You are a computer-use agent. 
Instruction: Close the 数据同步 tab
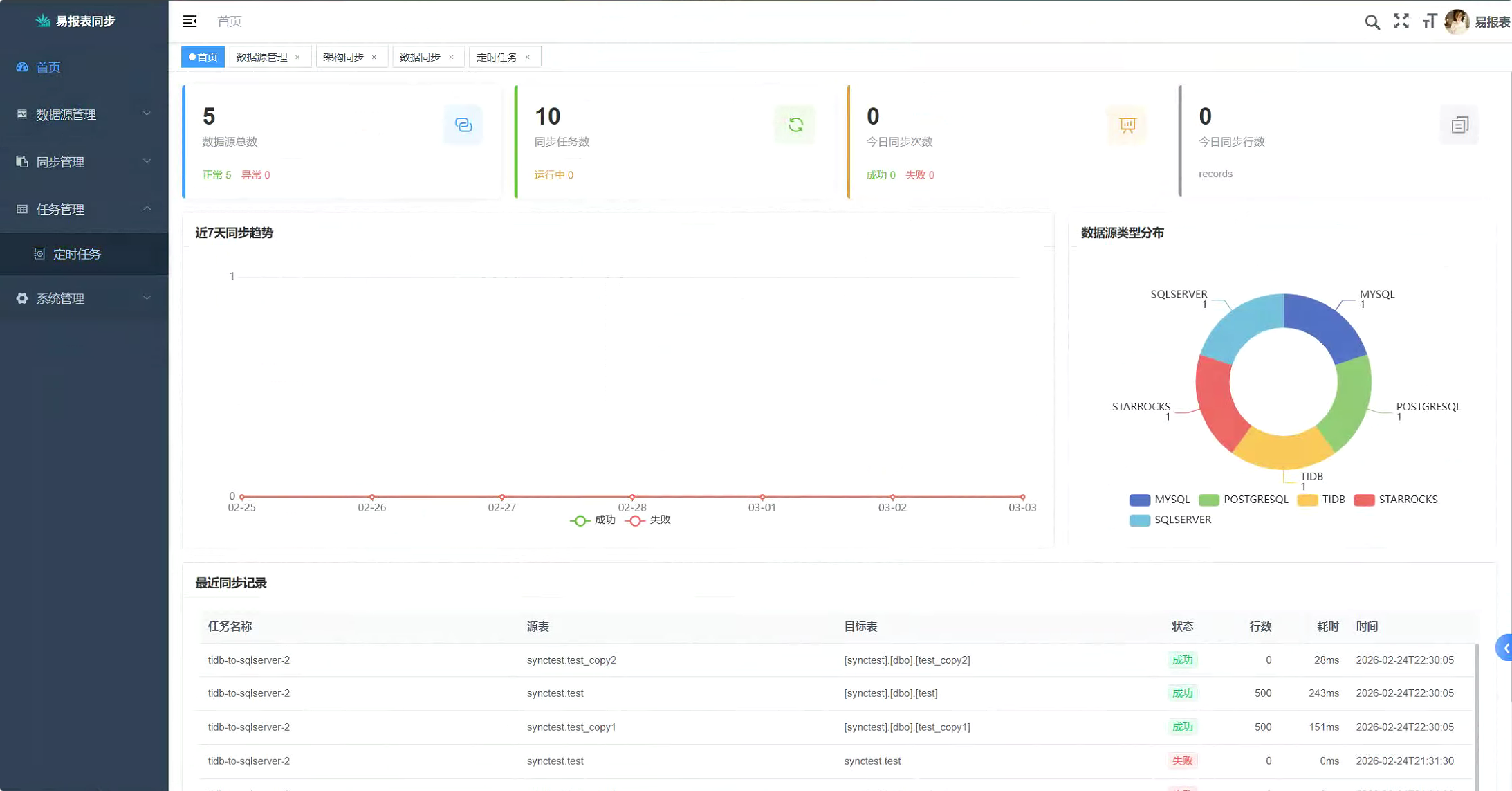pos(451,57)
